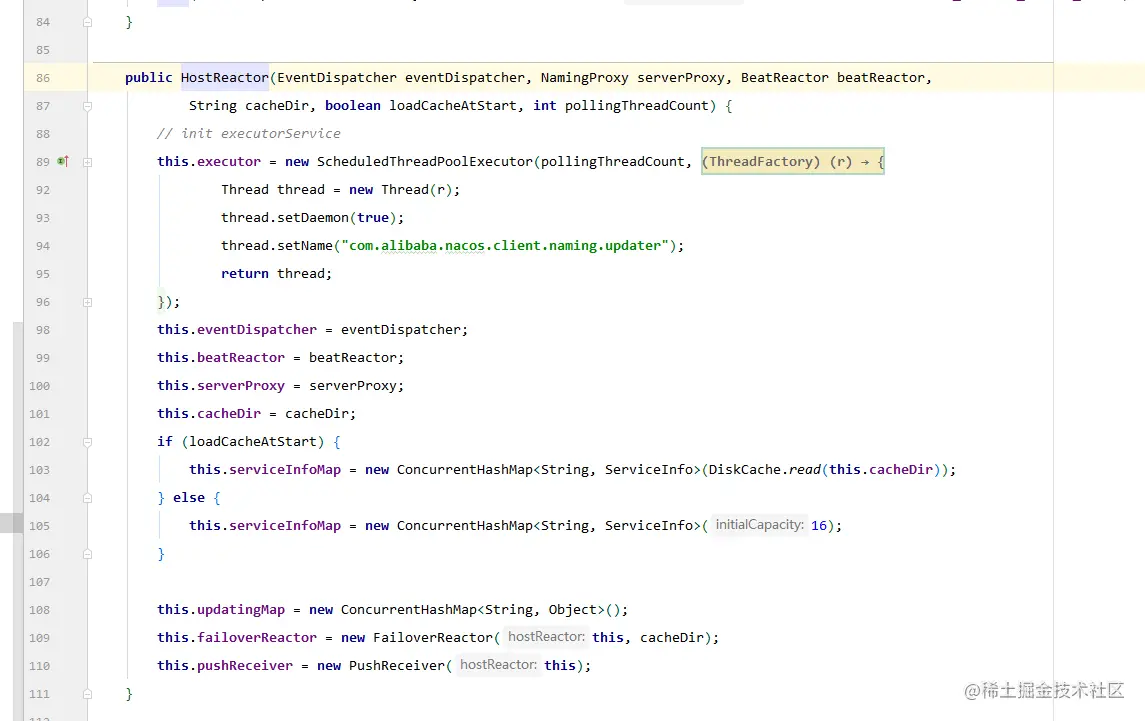Click the 'loadCacheAtStart' parameter on line 87
The image size is (1145, 721).
click(453, 105)
